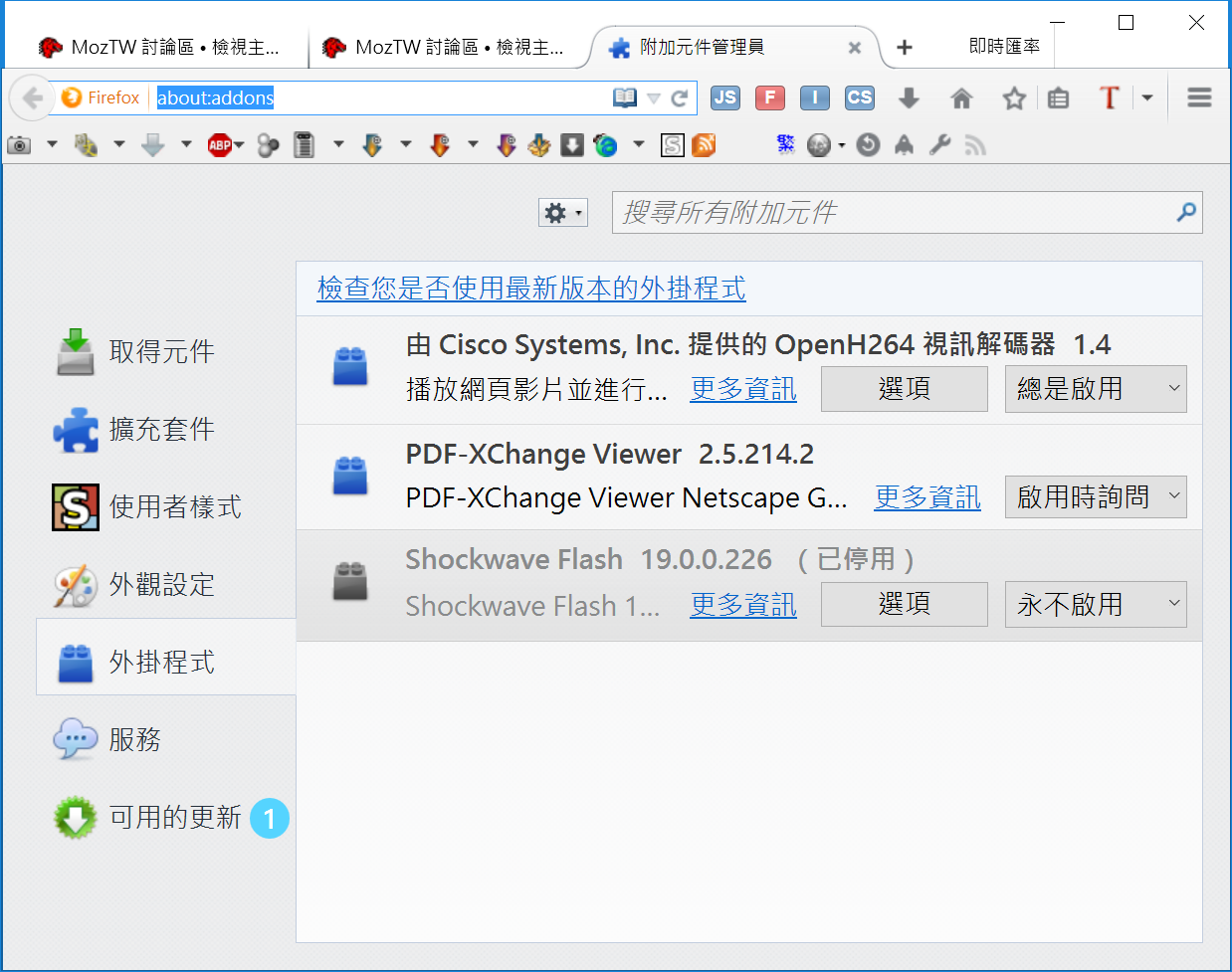This screenshot has height=972, width=1232.
Task: Toggle Reader View book icon in address bar
Action: (625, 97)
